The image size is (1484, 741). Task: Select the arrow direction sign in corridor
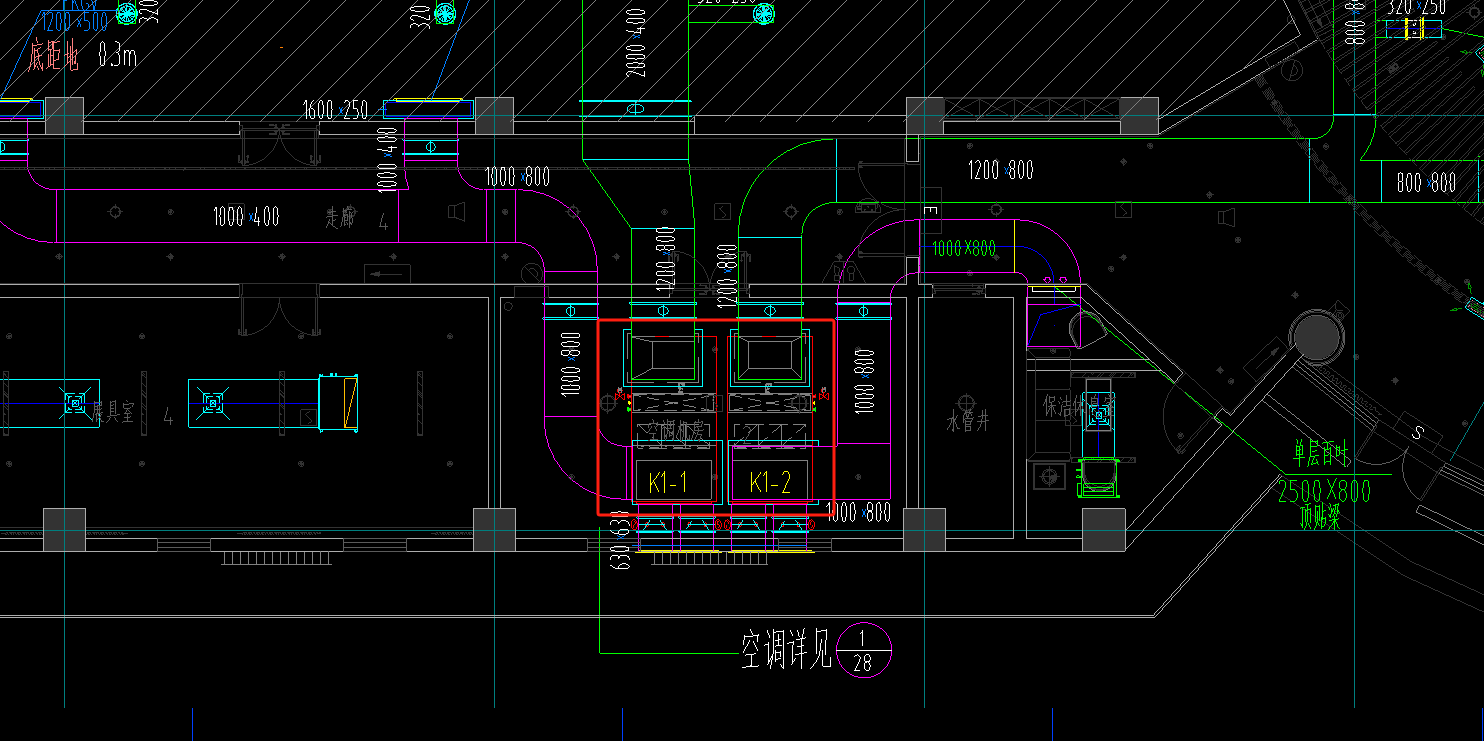coord(387,273)
